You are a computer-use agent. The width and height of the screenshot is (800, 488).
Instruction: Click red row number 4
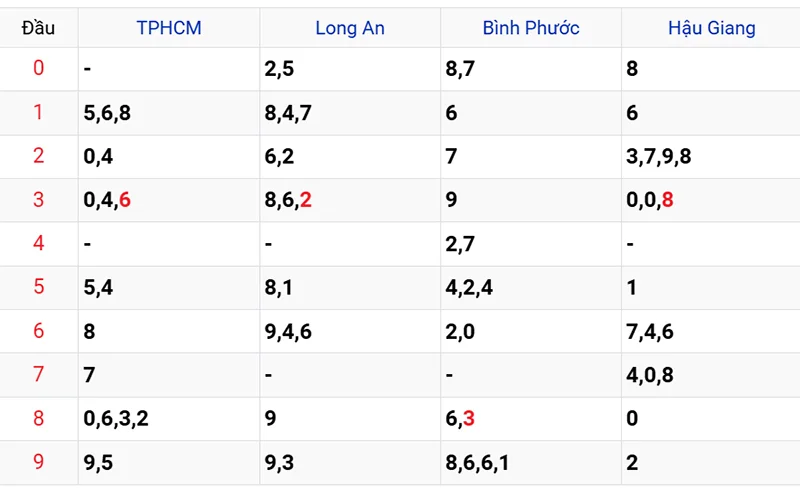pos(39,244)
